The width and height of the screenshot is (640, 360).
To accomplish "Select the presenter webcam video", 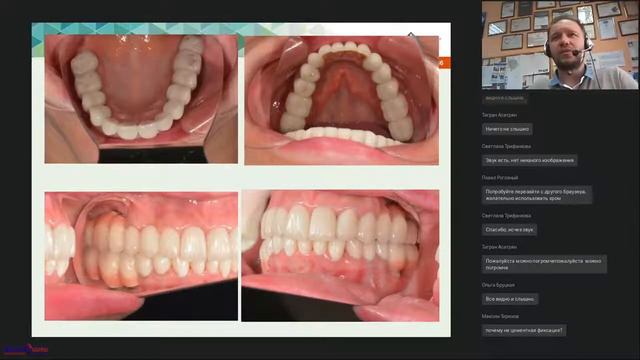I will point(560,45).
